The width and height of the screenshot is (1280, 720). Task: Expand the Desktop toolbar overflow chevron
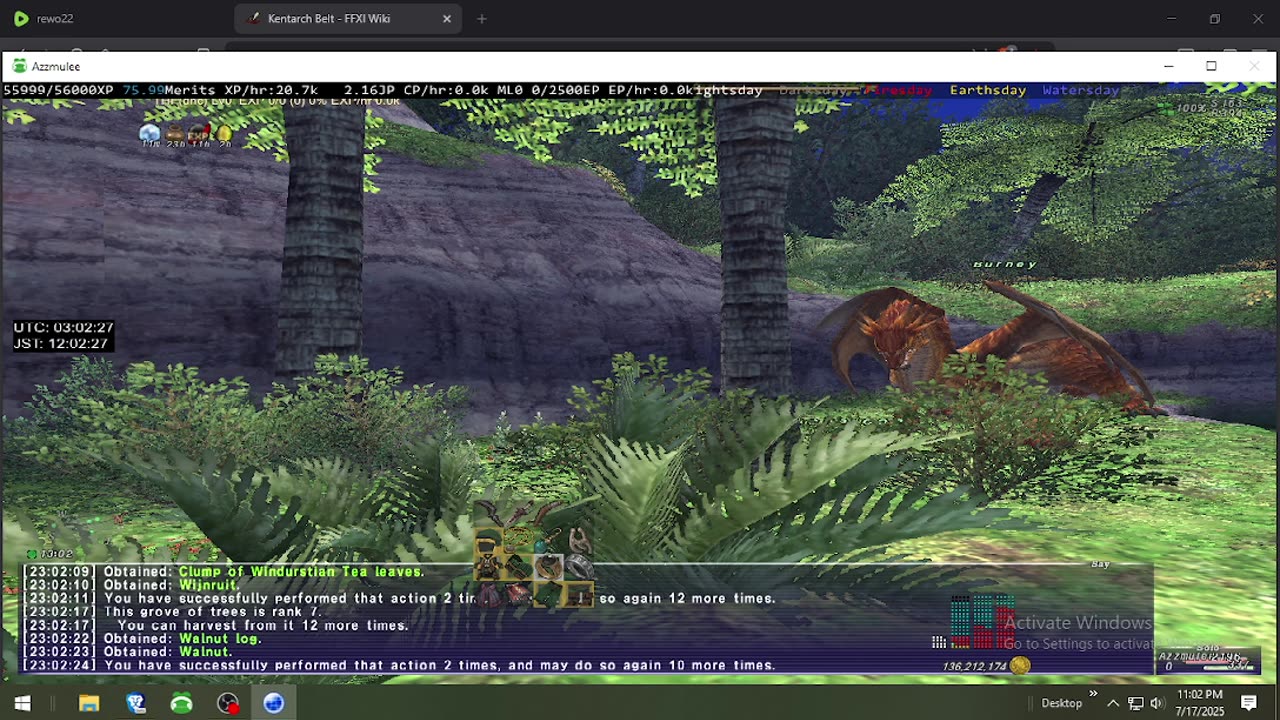(x=1093, y=694)
